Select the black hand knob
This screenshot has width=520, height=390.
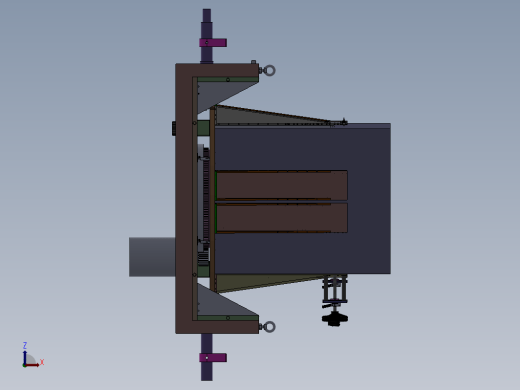click(335, 319)
